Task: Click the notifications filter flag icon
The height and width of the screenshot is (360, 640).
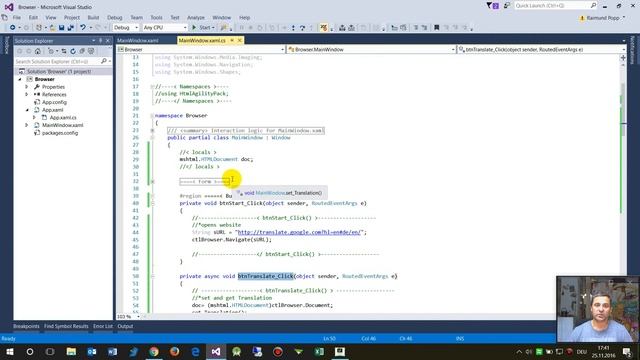Action: (x=489, y=5)
